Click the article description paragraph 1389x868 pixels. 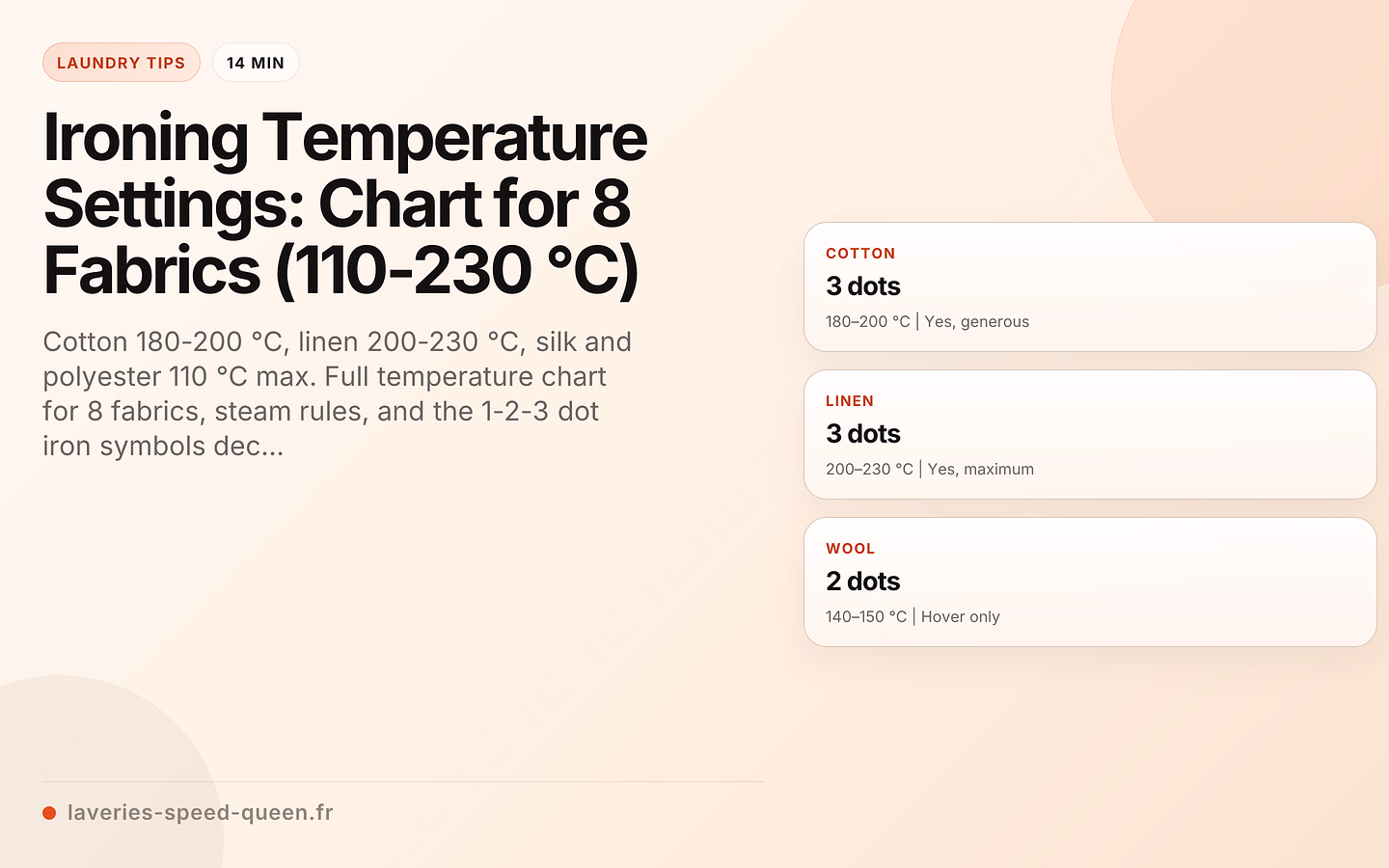tap(338, 393)
